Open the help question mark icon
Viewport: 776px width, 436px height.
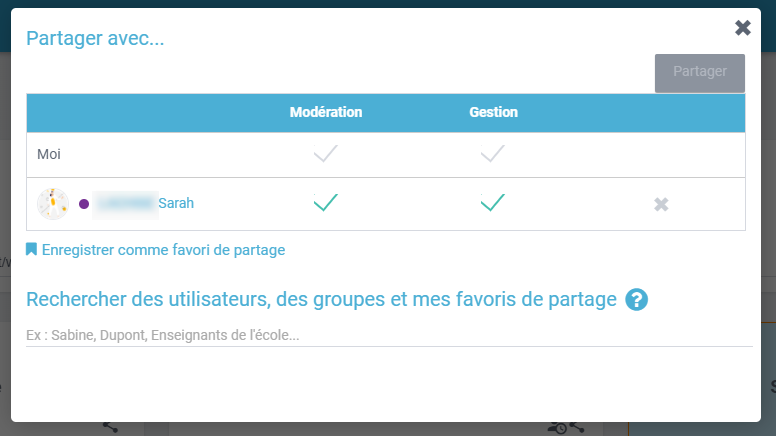coord(637,299)
